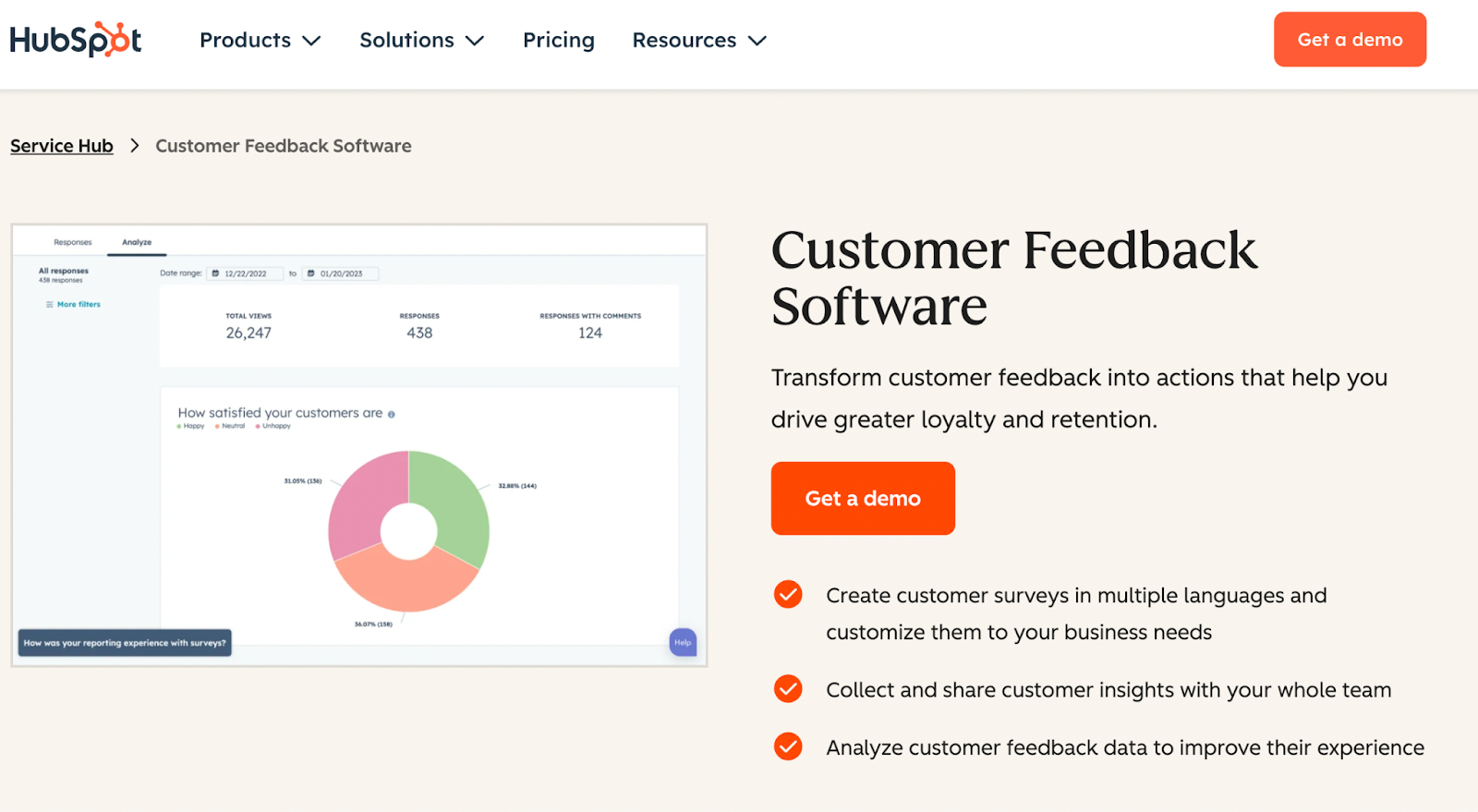Toggle the Unhappy legend item
Image resolution: width=1478 pixels, height=812 pixels.
(x=273, y=426)
